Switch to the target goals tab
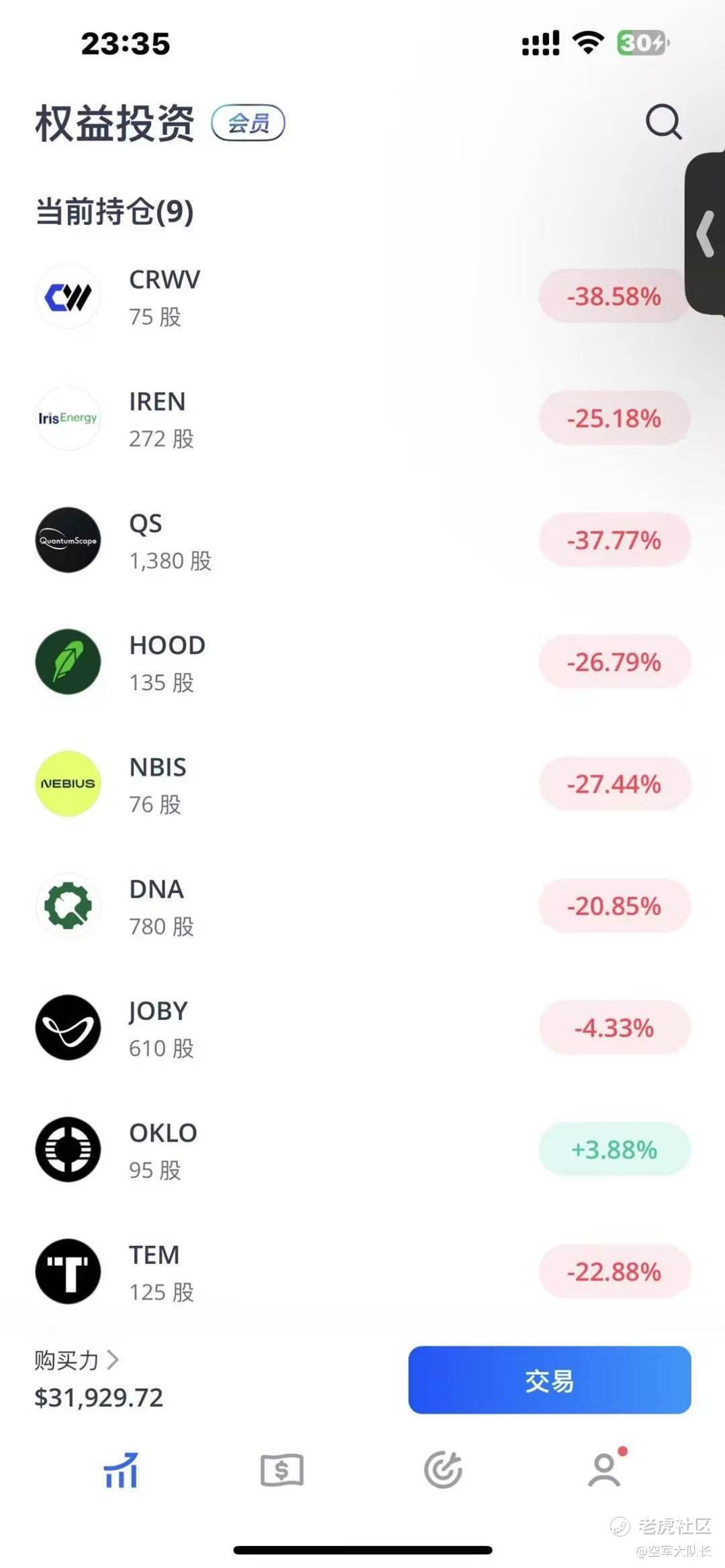 (x=443, y=1470)
